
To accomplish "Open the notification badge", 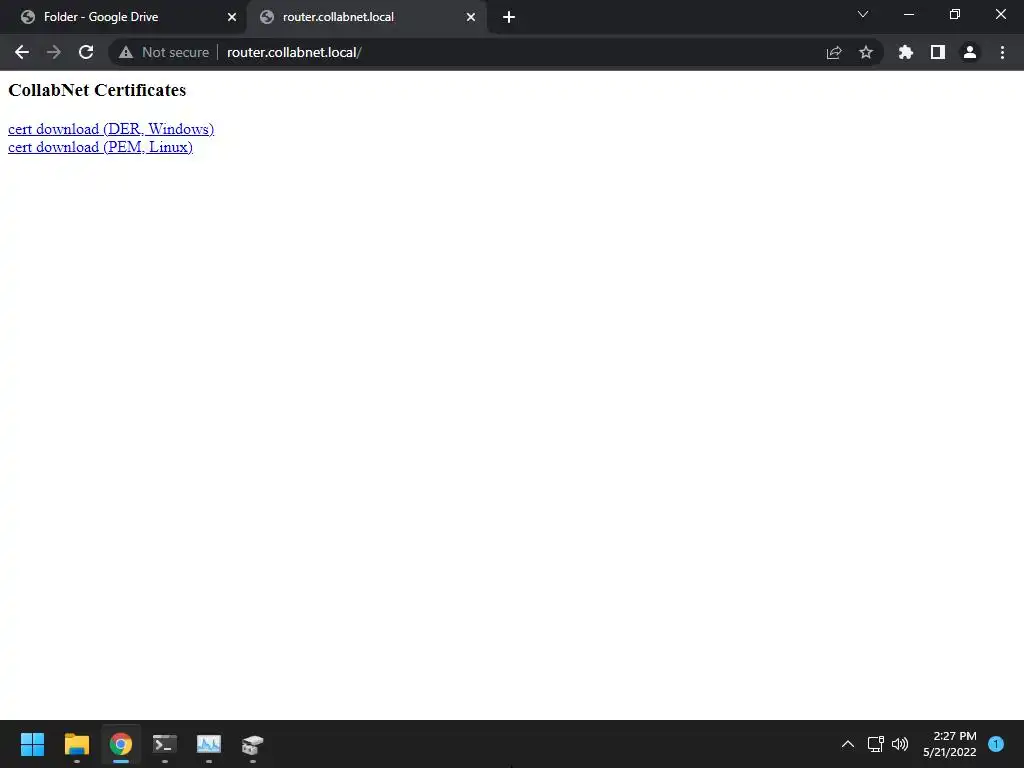I will pyautogui.click(x=996, y=744).
